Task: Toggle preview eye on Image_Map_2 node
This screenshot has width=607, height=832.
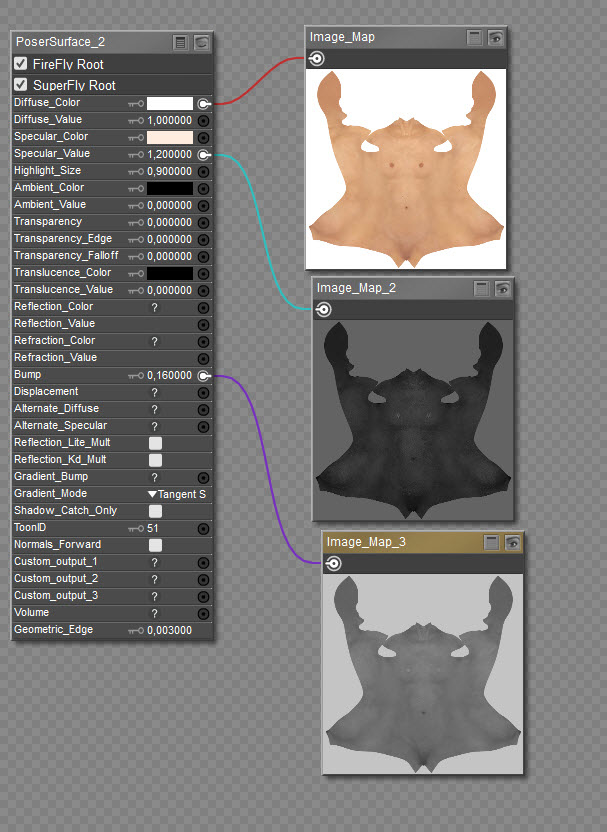Action: [x=502, y=289]
